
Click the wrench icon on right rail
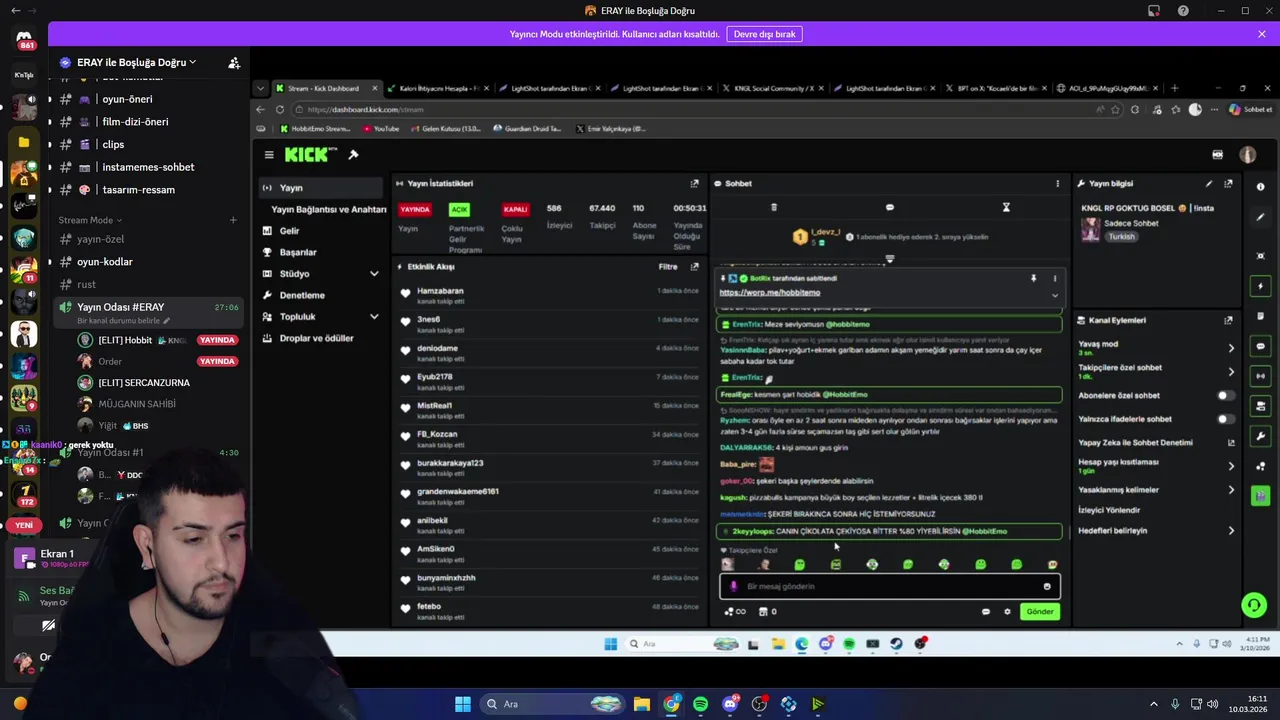(x=1260, y=436)
